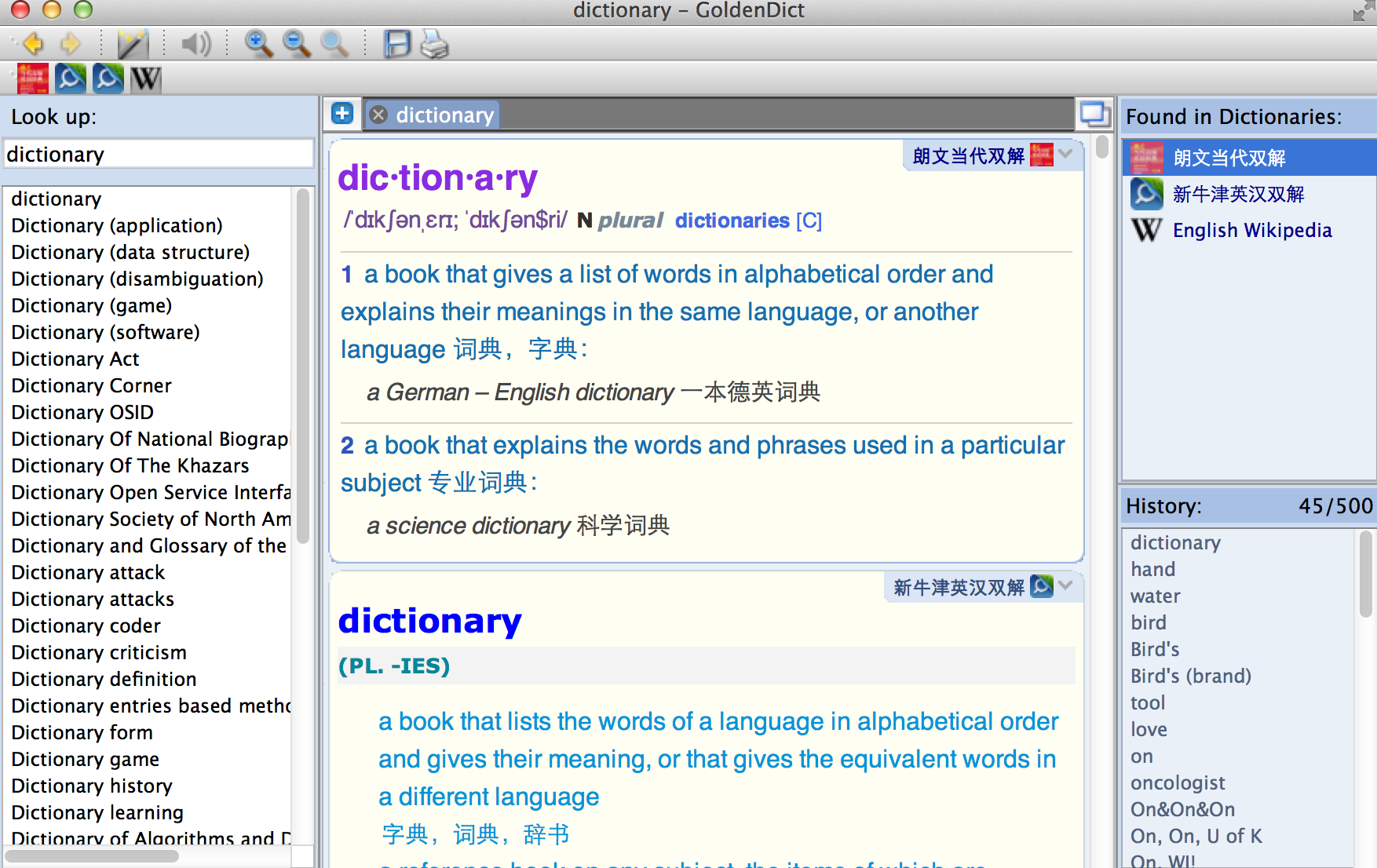The image size is (1377, 868).
Task: Open 'love' from History
Action: [1149, 730]
